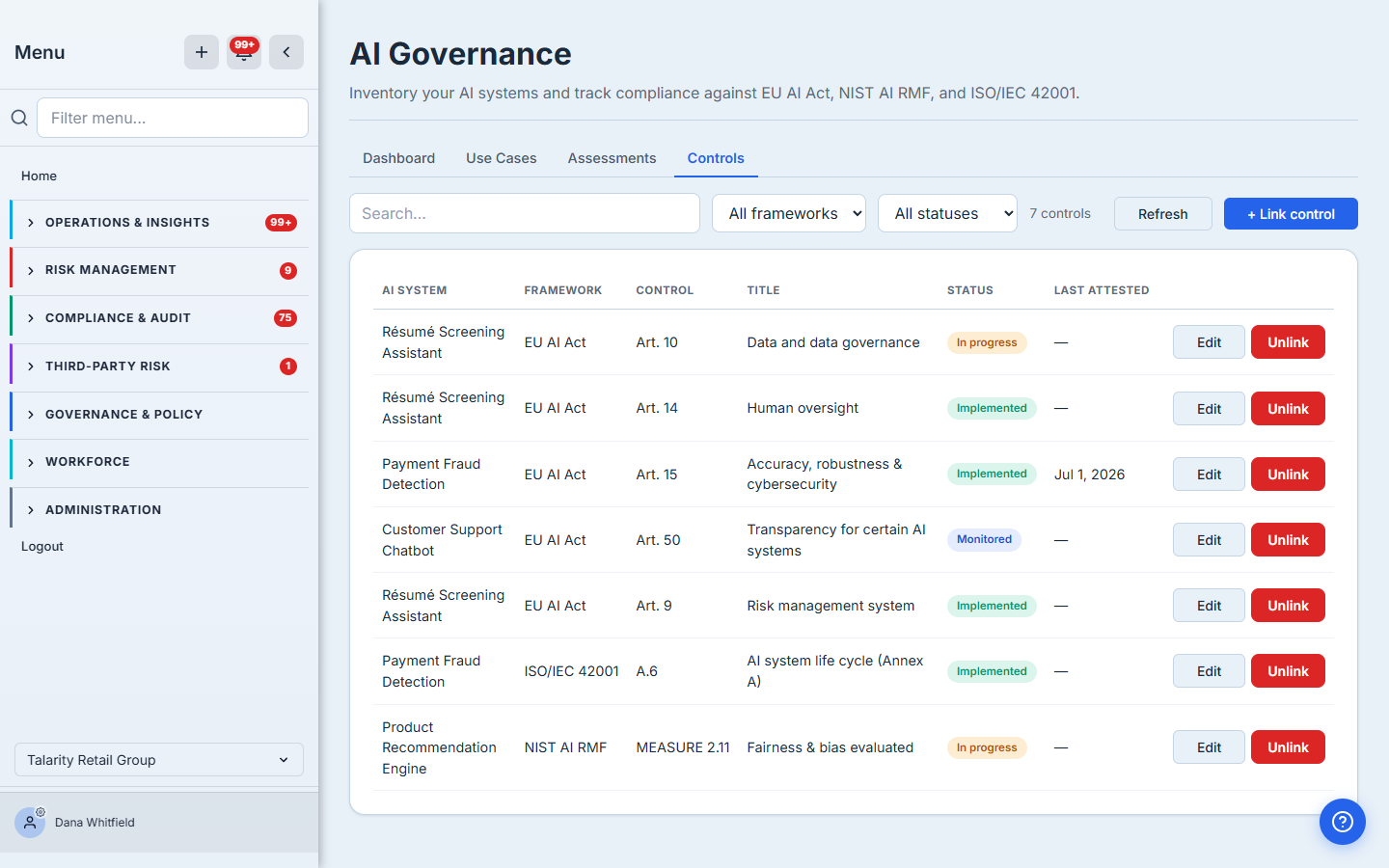Click the CONTROL column header
This screenshot has height=868, width=1389.
click(665, 290)
